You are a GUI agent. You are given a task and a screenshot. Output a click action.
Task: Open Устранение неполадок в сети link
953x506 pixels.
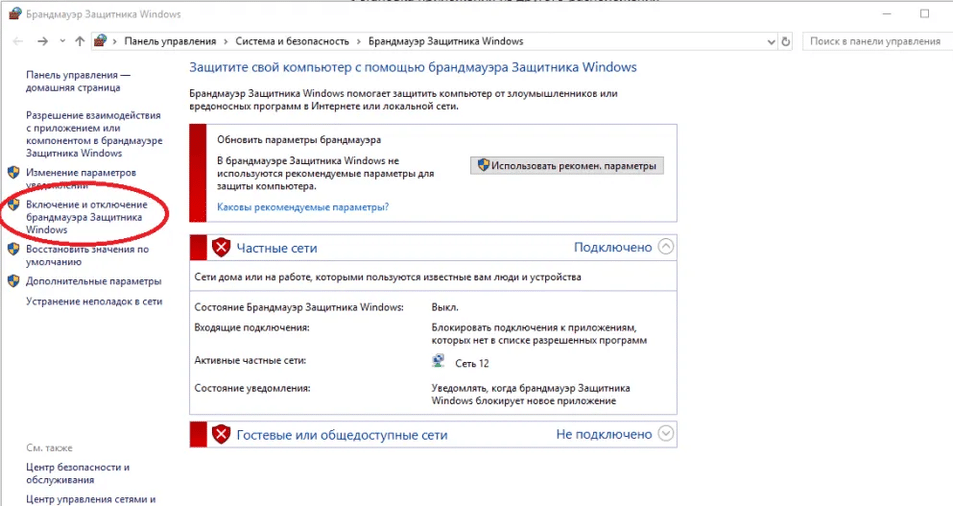[x=94, y=301]
